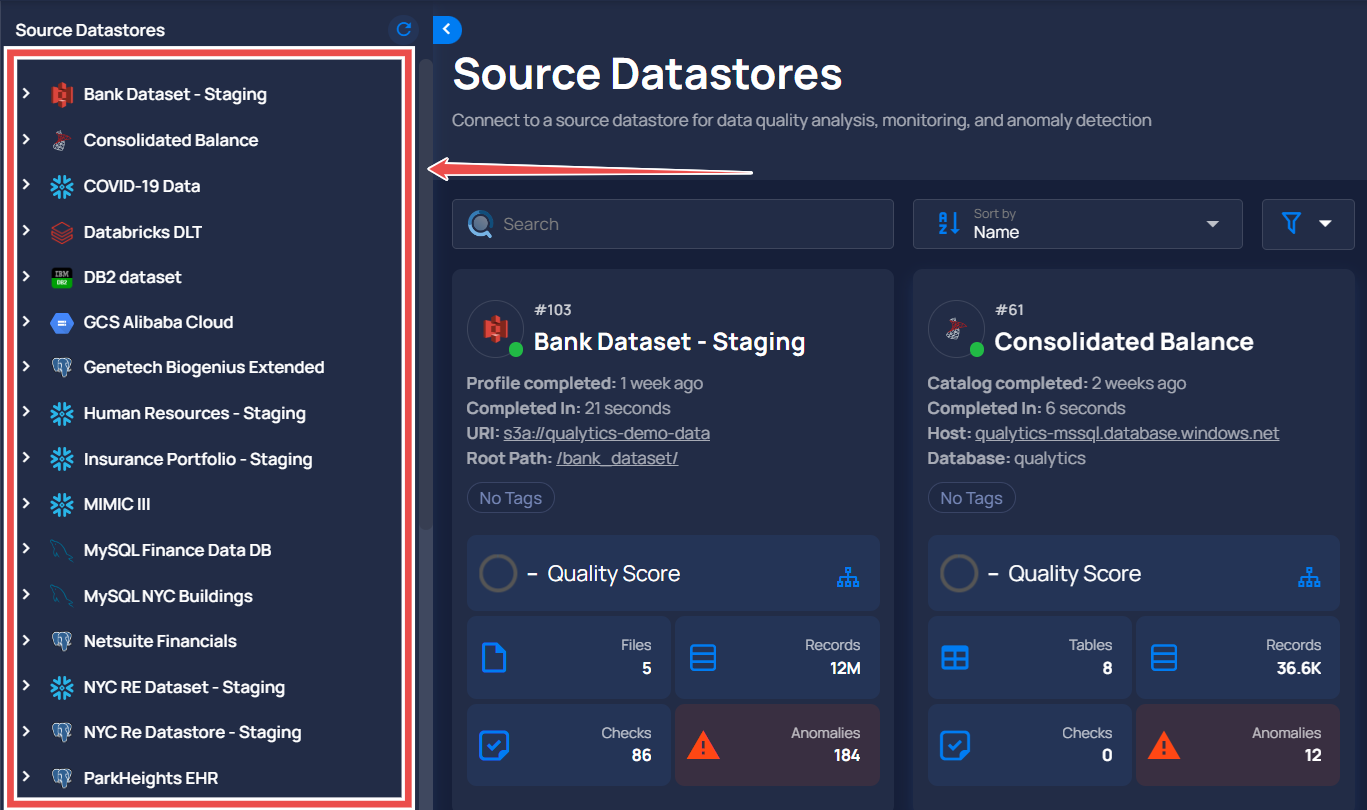Click the A-Z sort order icon
Viewport: 1367px width, 810px height.
[x=948, y=224]
